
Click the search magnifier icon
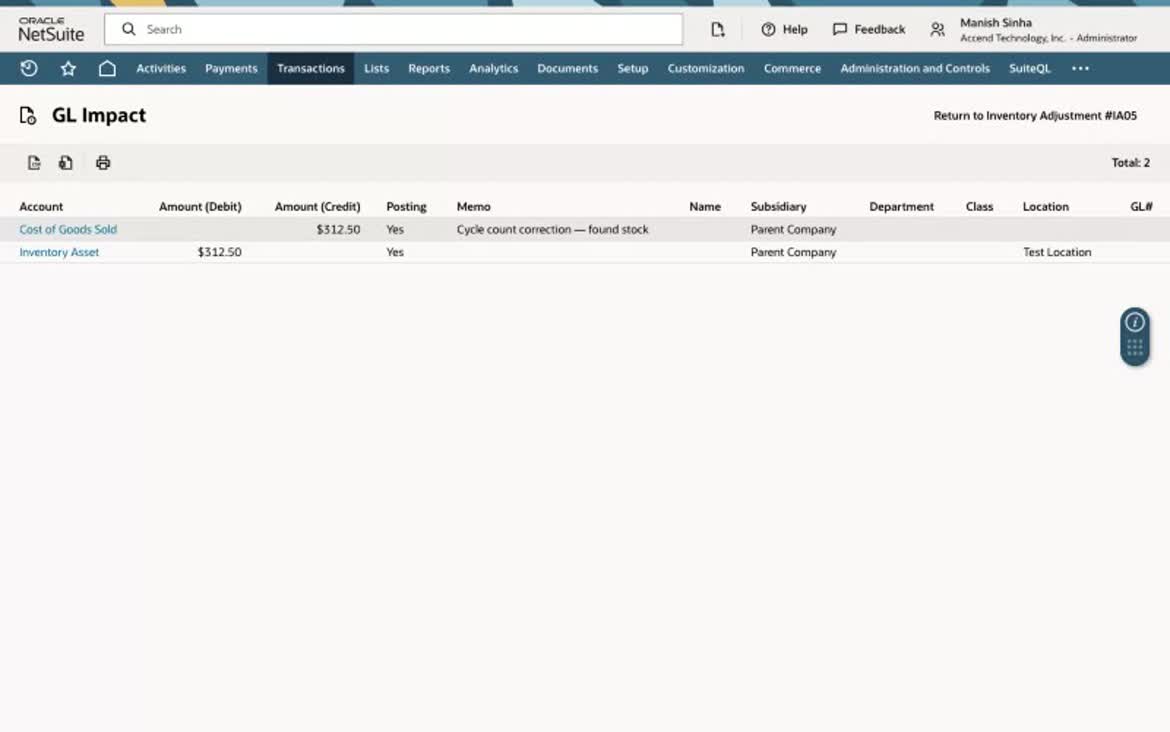(128, 29)
